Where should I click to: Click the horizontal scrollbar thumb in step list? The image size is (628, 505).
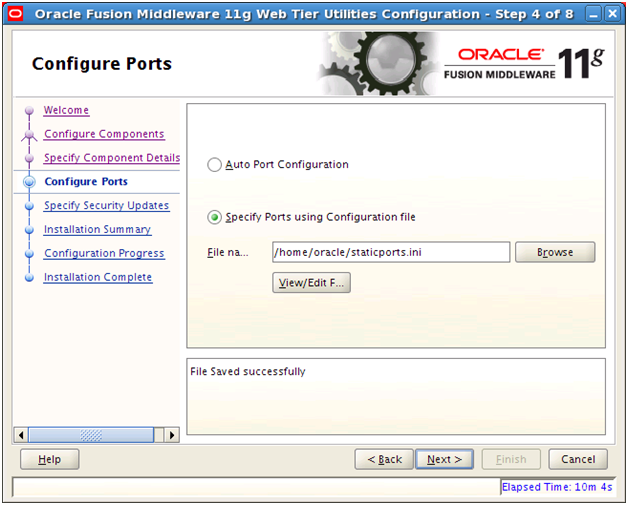[x=91, y=435]
